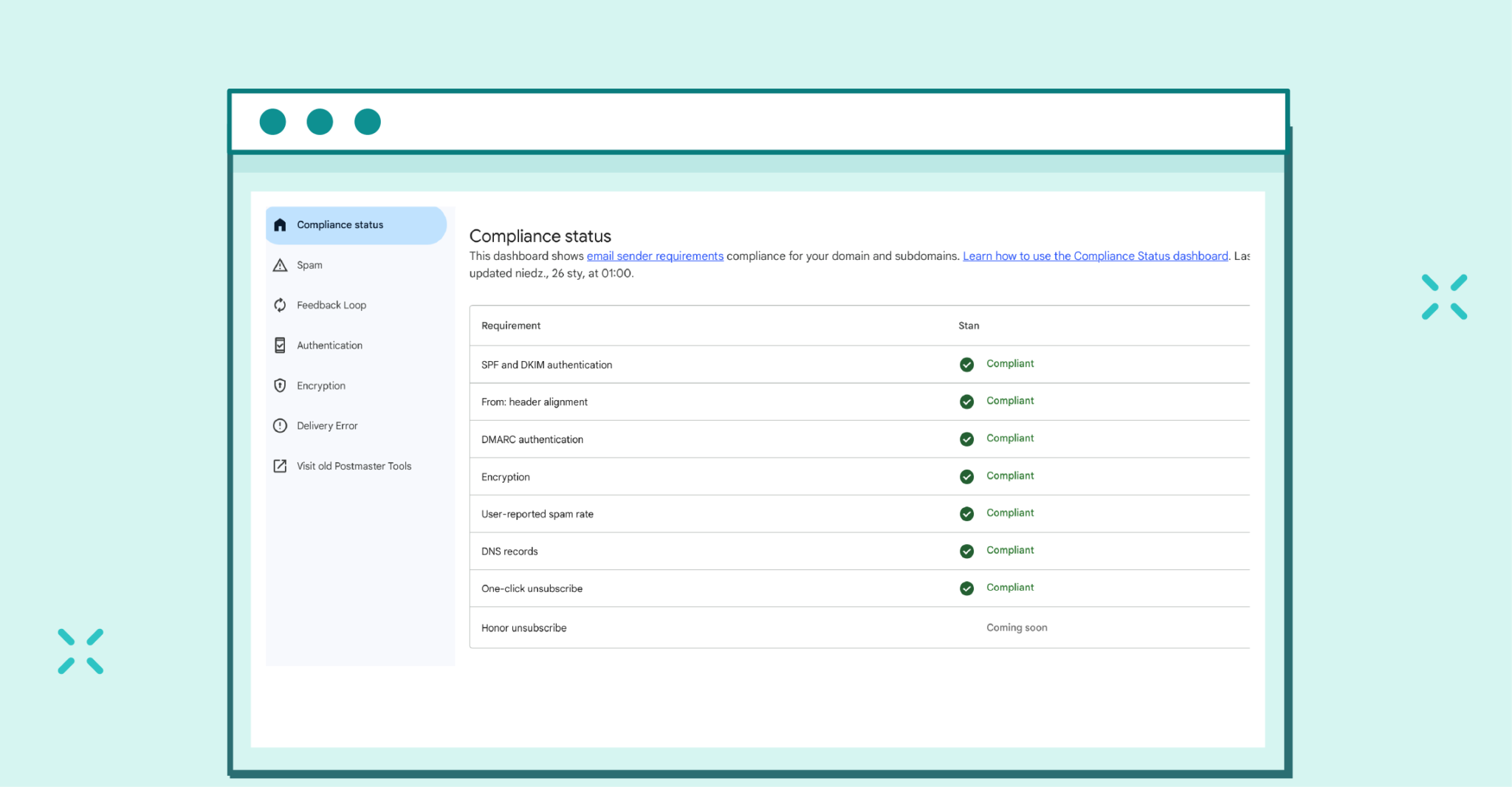Select the DNS records requirement row
The image size is (1512, 787).
pyautogui.click(x=509, y=551)
